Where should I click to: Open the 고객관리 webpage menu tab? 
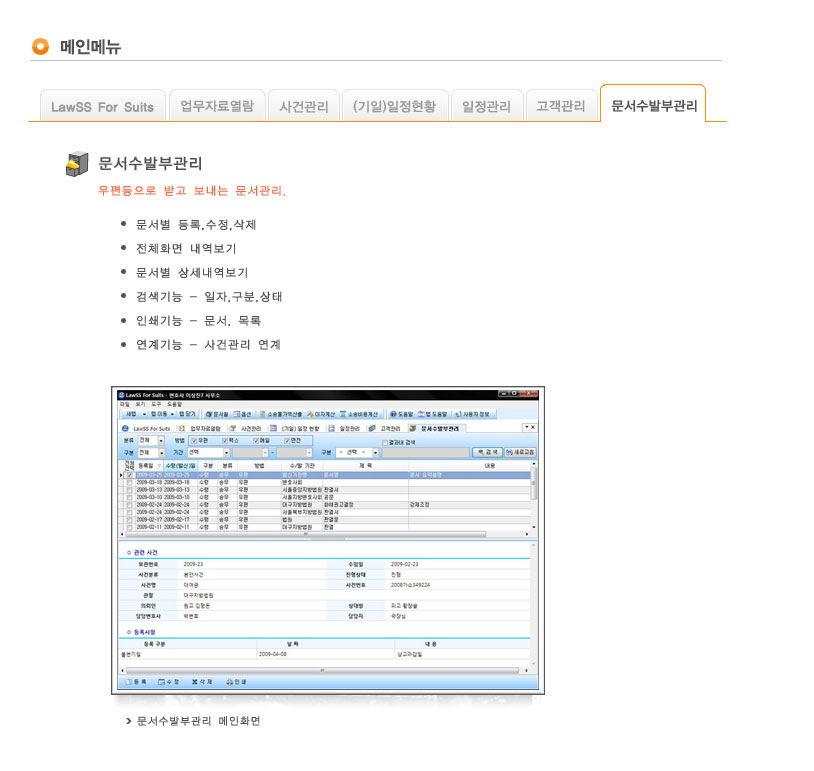[x=561, y=106]
